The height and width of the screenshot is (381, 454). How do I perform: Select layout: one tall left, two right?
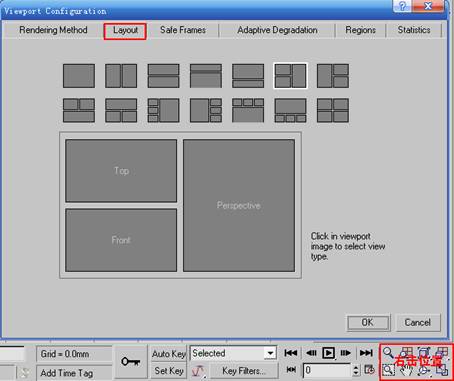(333, 76)
